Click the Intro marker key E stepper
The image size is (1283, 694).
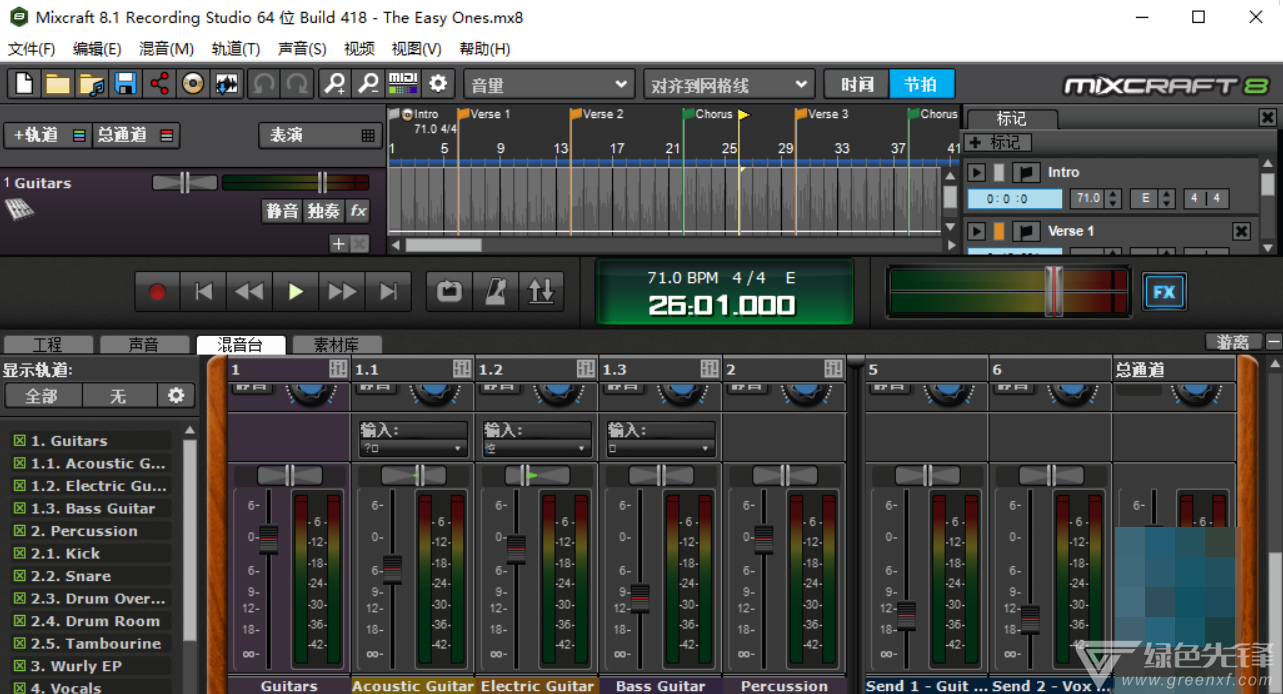pos(1166,199)
